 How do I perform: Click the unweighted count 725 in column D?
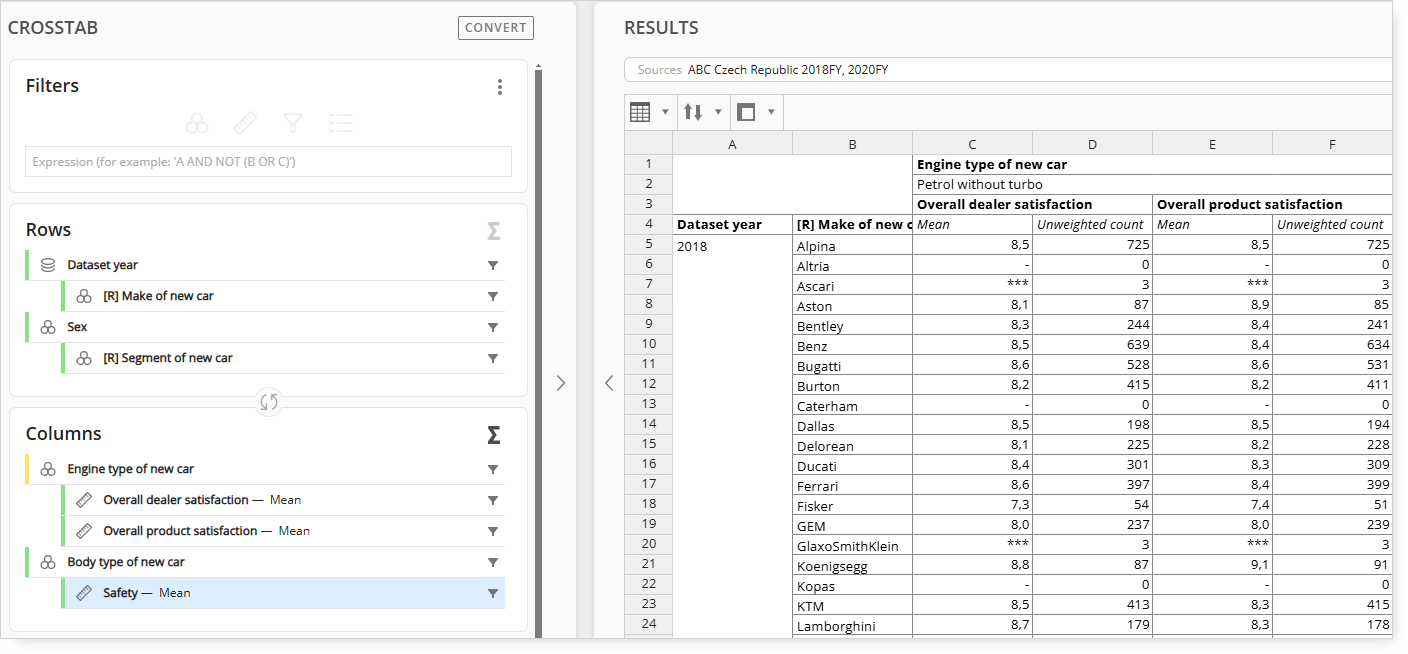[1092, 245]
